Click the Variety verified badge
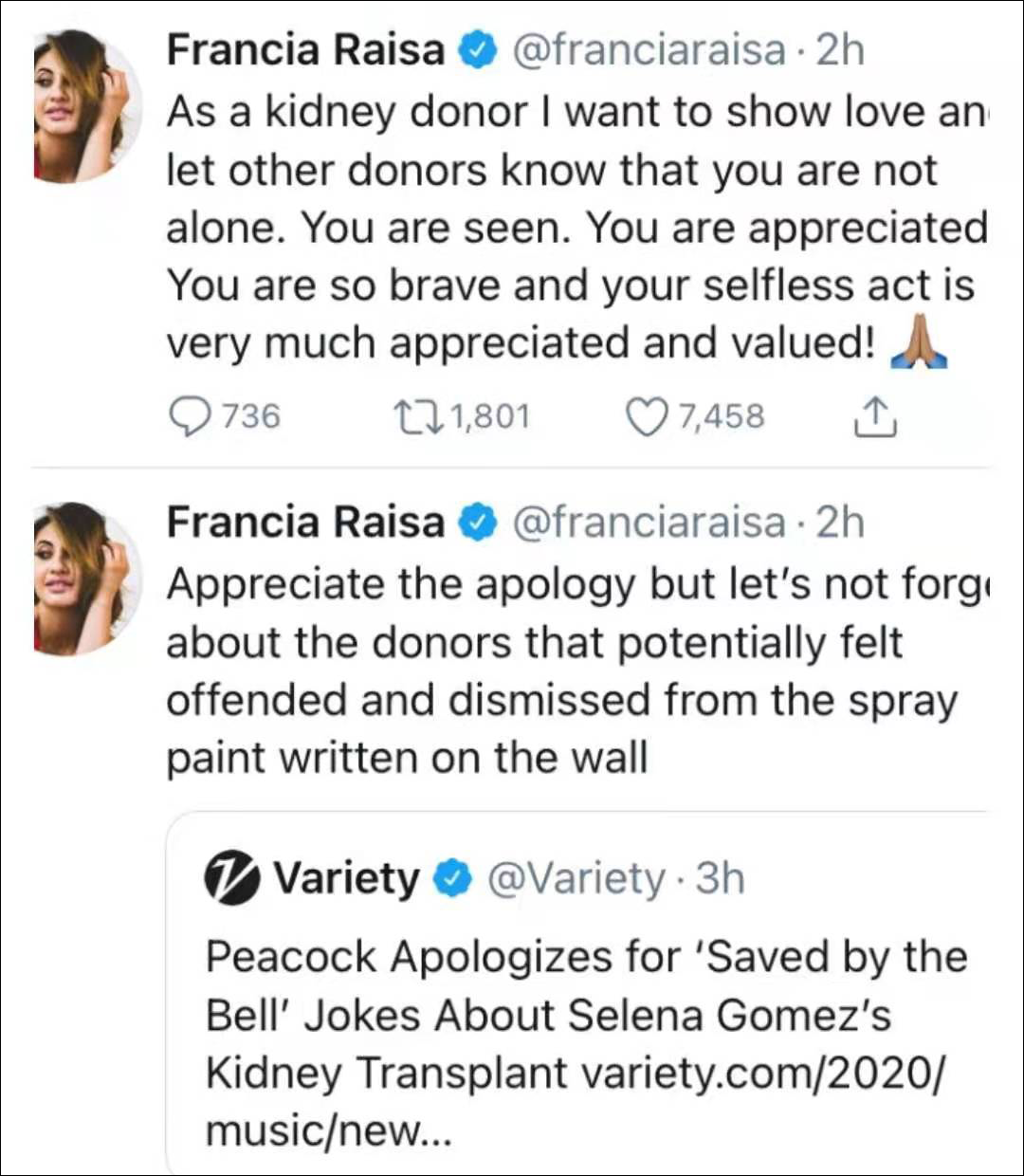 (x=452, y=879)
